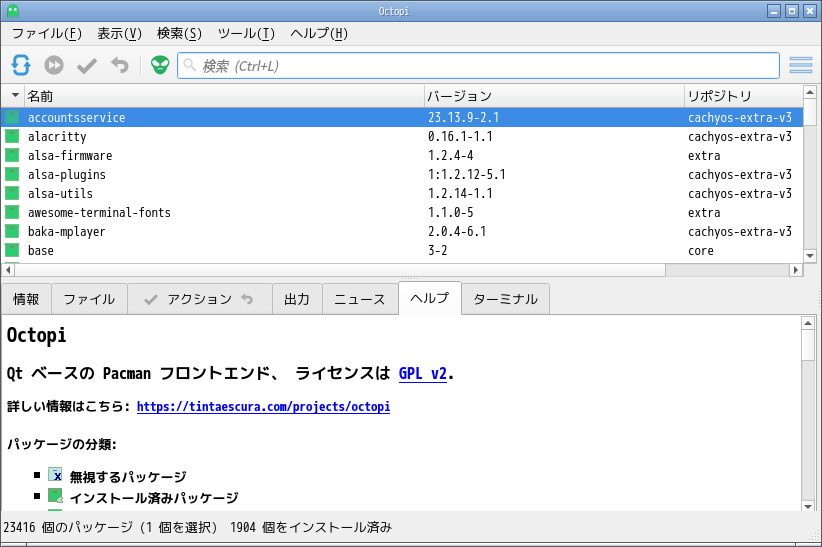Open the hamburger options menu icon
The image size is (822, 547).
(801, 66)
